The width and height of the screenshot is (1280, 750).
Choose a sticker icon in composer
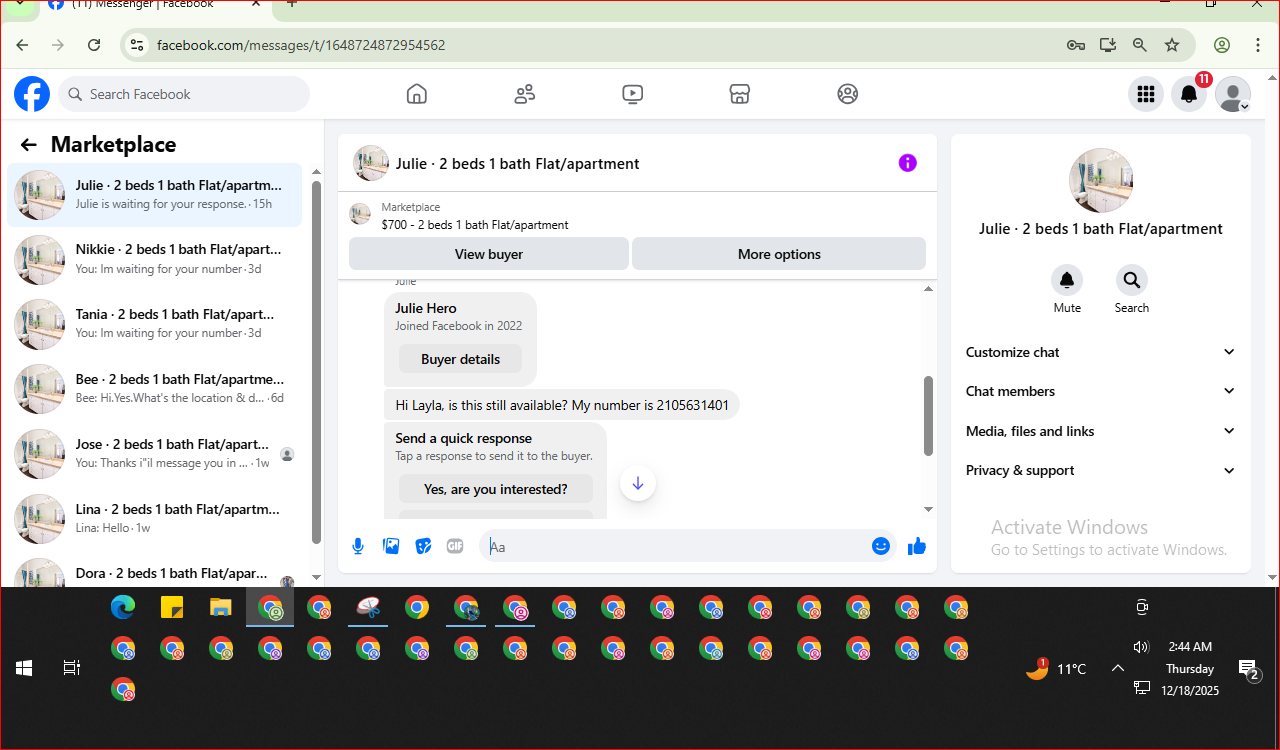point(423,546)
